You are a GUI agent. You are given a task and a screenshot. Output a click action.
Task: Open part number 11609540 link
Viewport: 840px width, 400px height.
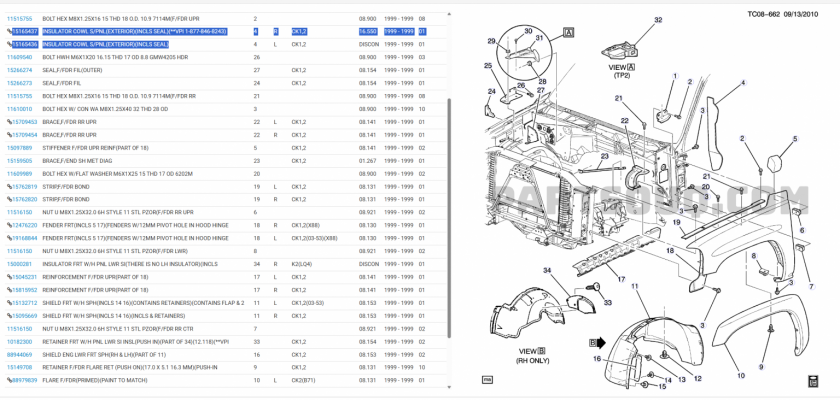point(19,57)
